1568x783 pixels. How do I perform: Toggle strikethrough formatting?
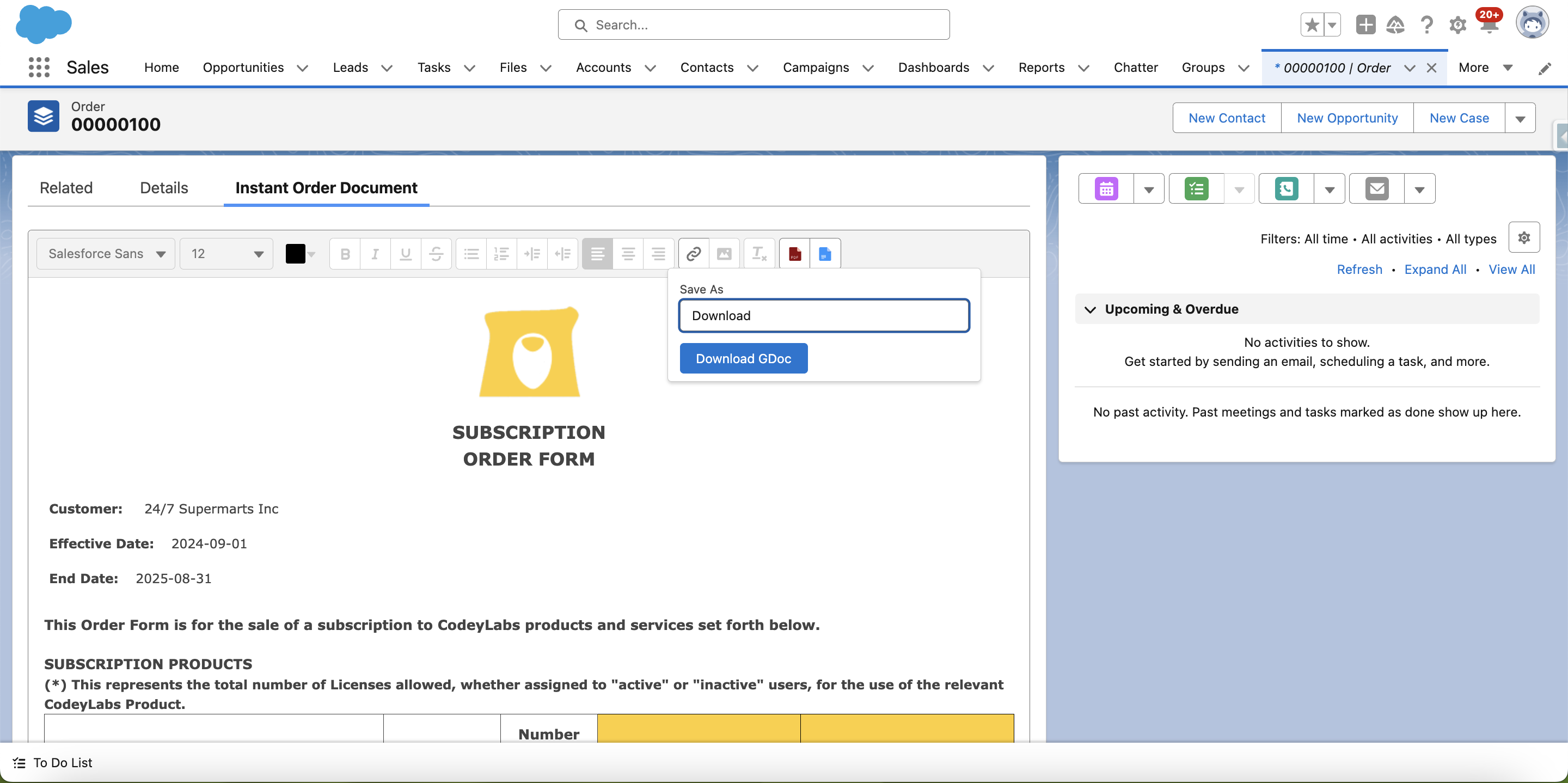click(436, 254)
